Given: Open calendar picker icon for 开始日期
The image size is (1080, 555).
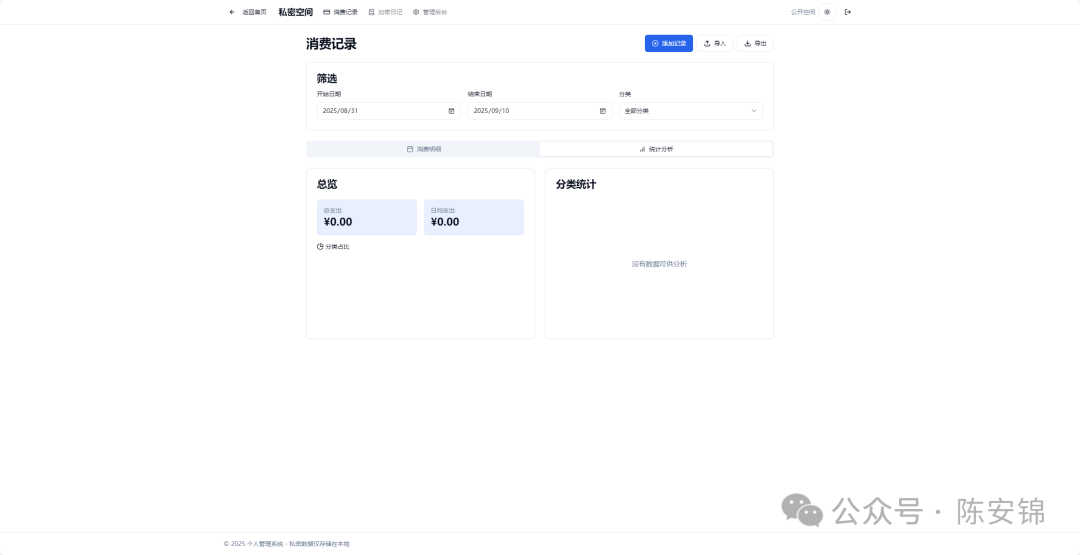Looking at the screenshot, I should tap(451, 111).
